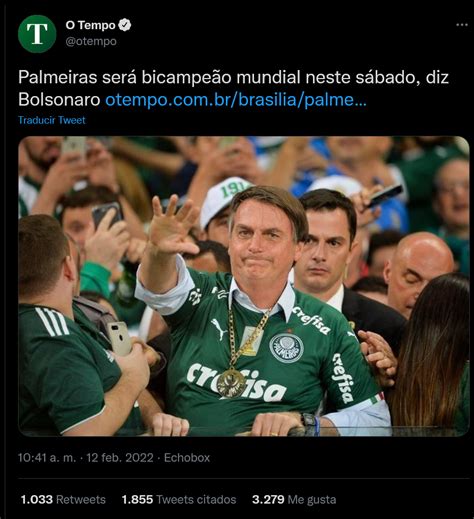474x519 pixels.
Task: Open the O Tempo green T avatar
Action: tap(37, 34)
